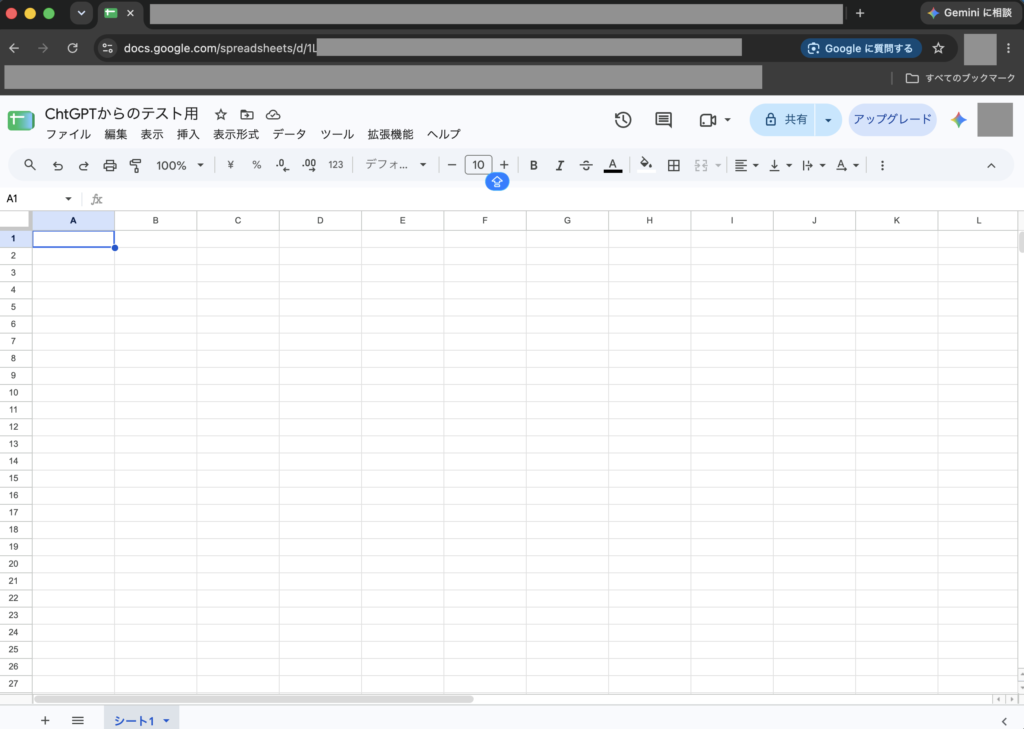Image resolution: width=1024 pixels, height=729 pixels.
Task: Increase font size with plus
Action: [504, 165]
